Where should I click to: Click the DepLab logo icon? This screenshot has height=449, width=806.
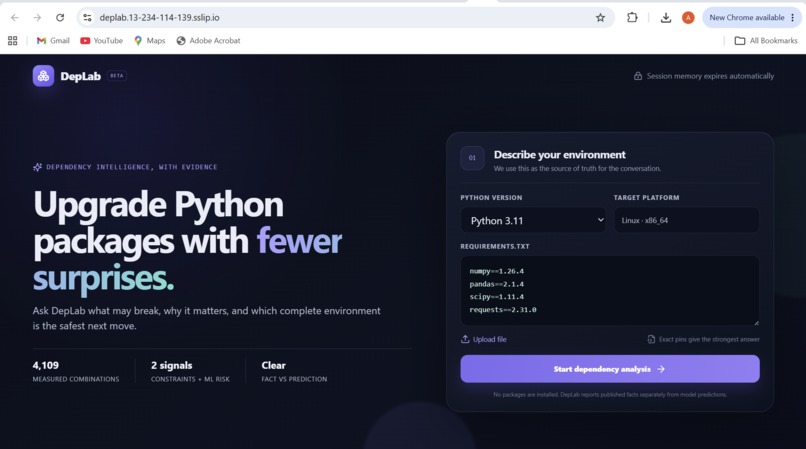[43, 76]
